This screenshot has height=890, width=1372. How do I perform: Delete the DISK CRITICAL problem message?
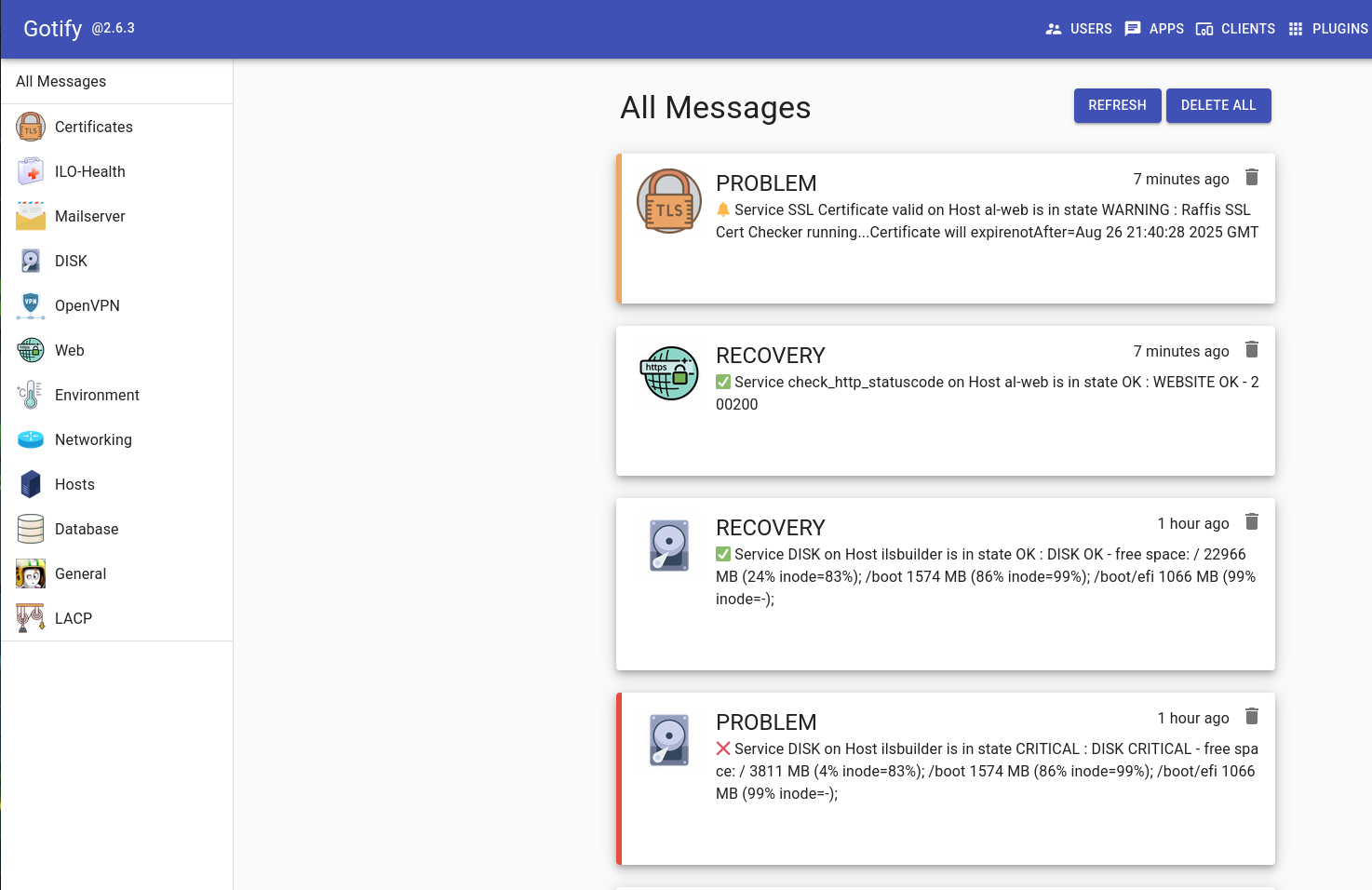pos(1251,717)
